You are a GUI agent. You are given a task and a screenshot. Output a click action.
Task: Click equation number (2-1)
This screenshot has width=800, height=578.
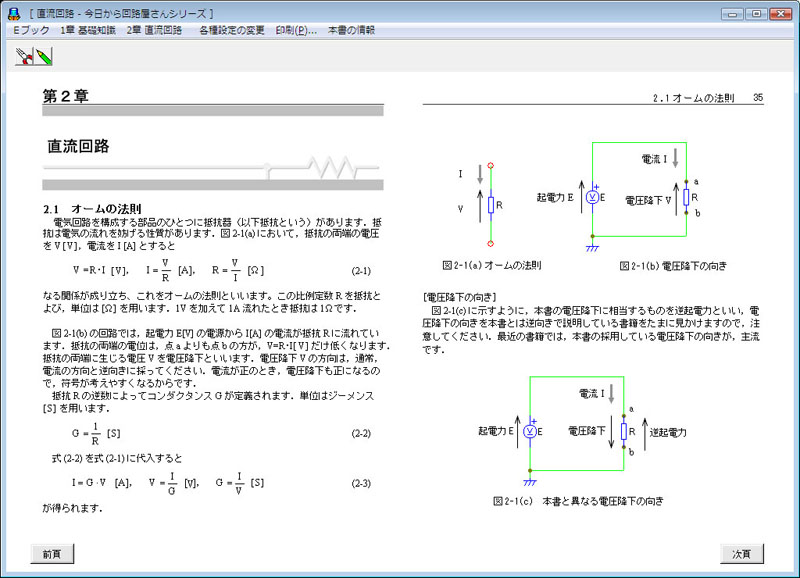pyautogui.click(x=361, y=271)
